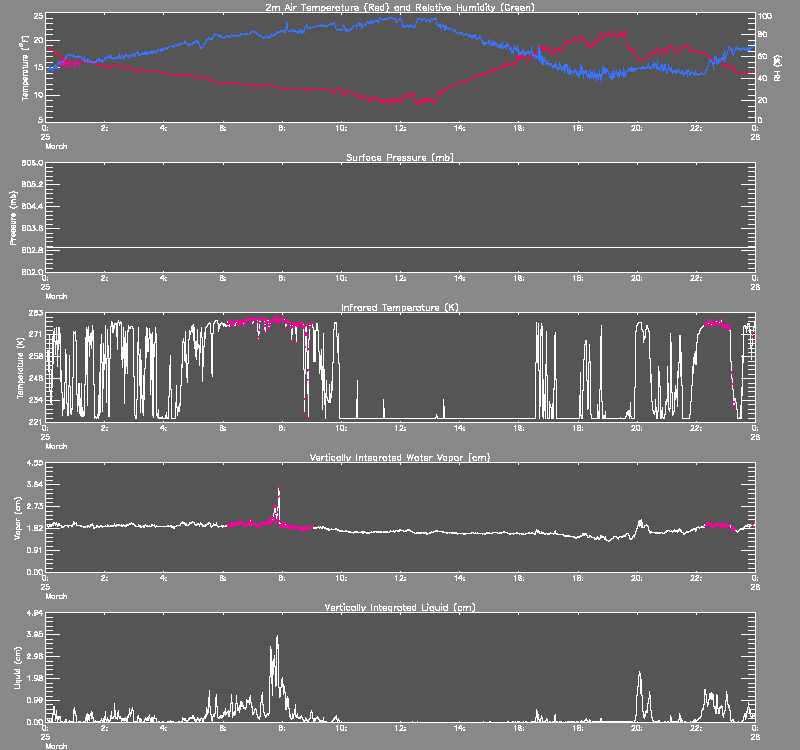
Task: Pick the '258' infrared temperature tick
Action: (37, 356)
